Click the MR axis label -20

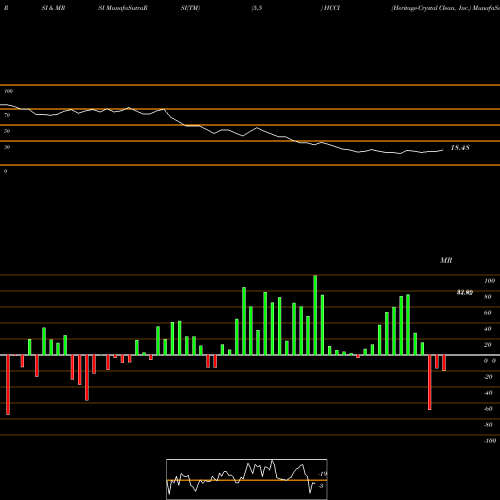coord(488,377)
